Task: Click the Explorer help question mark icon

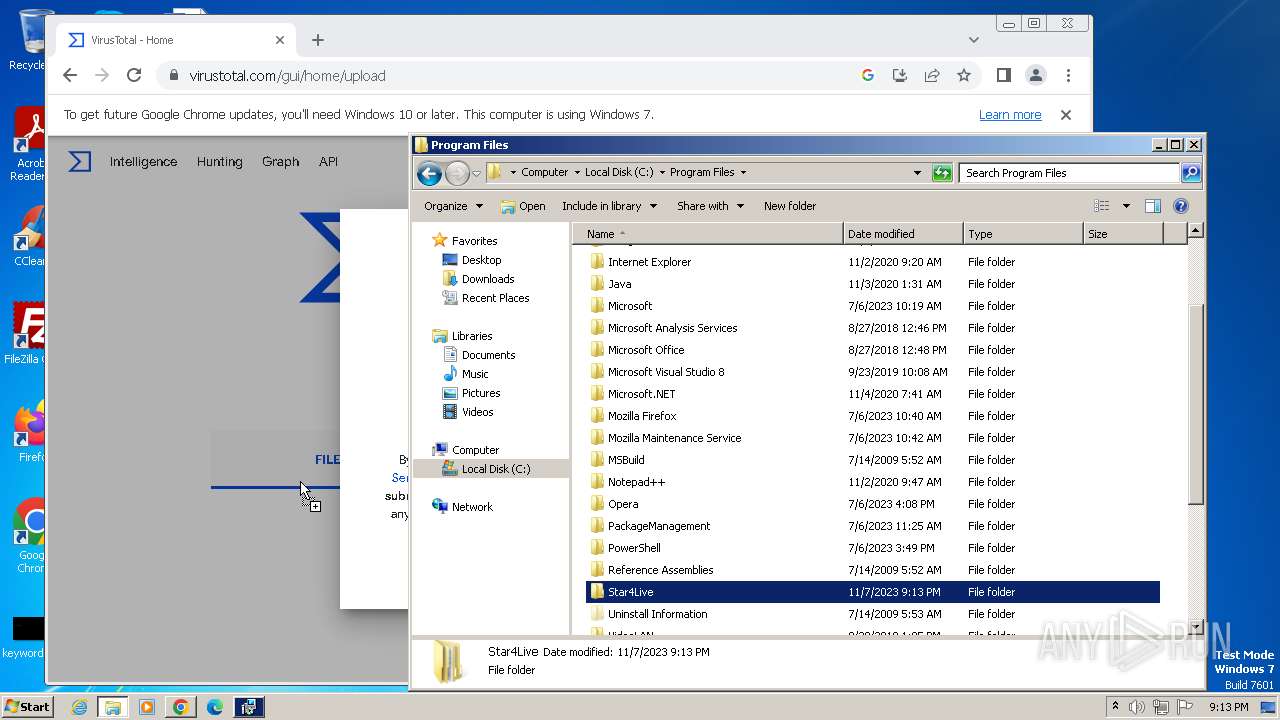Action: click(x=1181, y=206)
